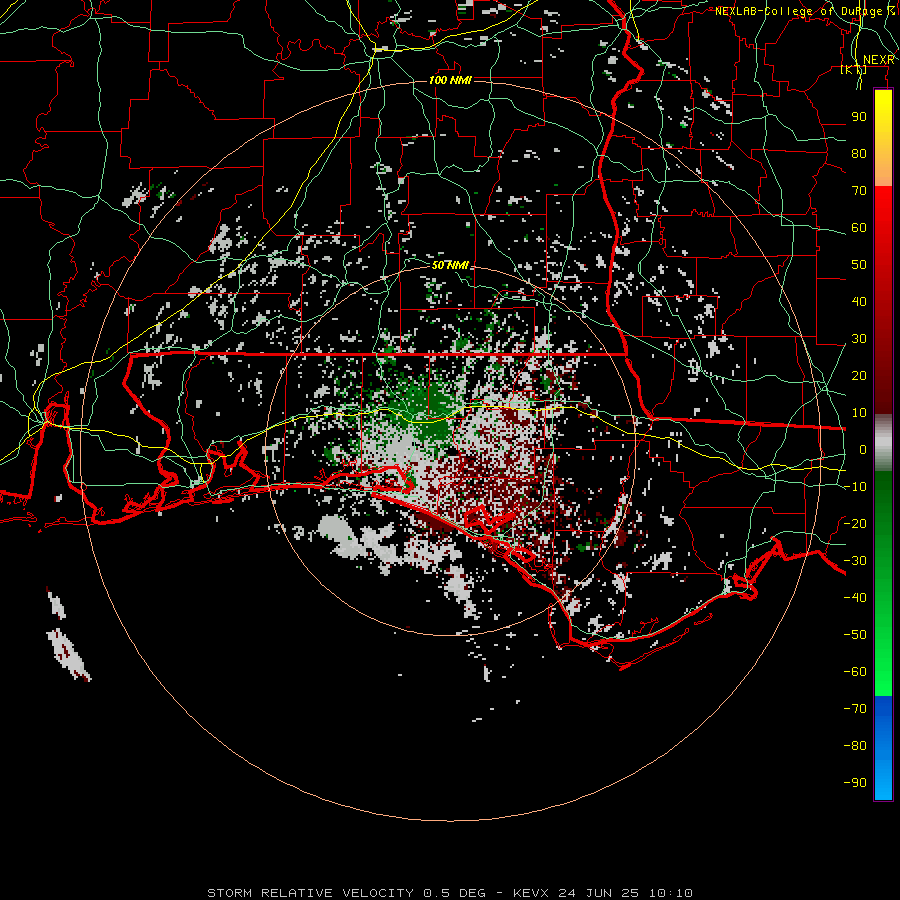Click scale value "10" on the velocity legend

pos(859,413)
